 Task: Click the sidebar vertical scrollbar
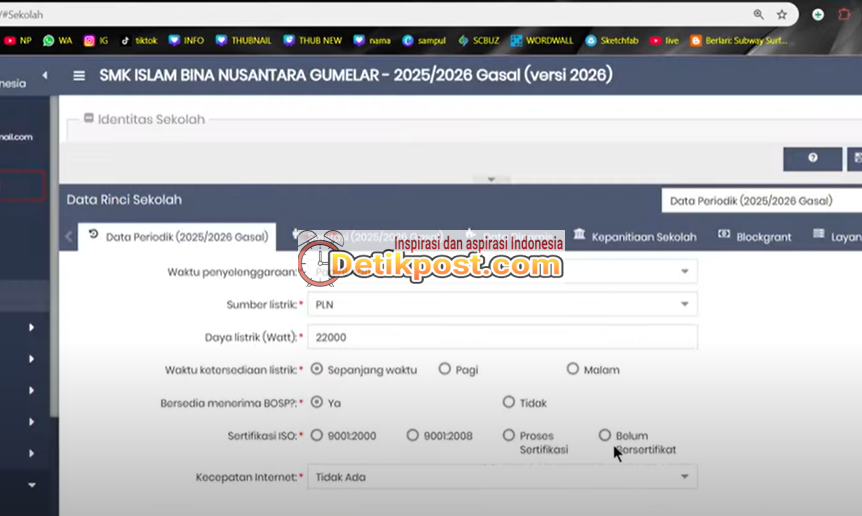[x=54, y=256]
